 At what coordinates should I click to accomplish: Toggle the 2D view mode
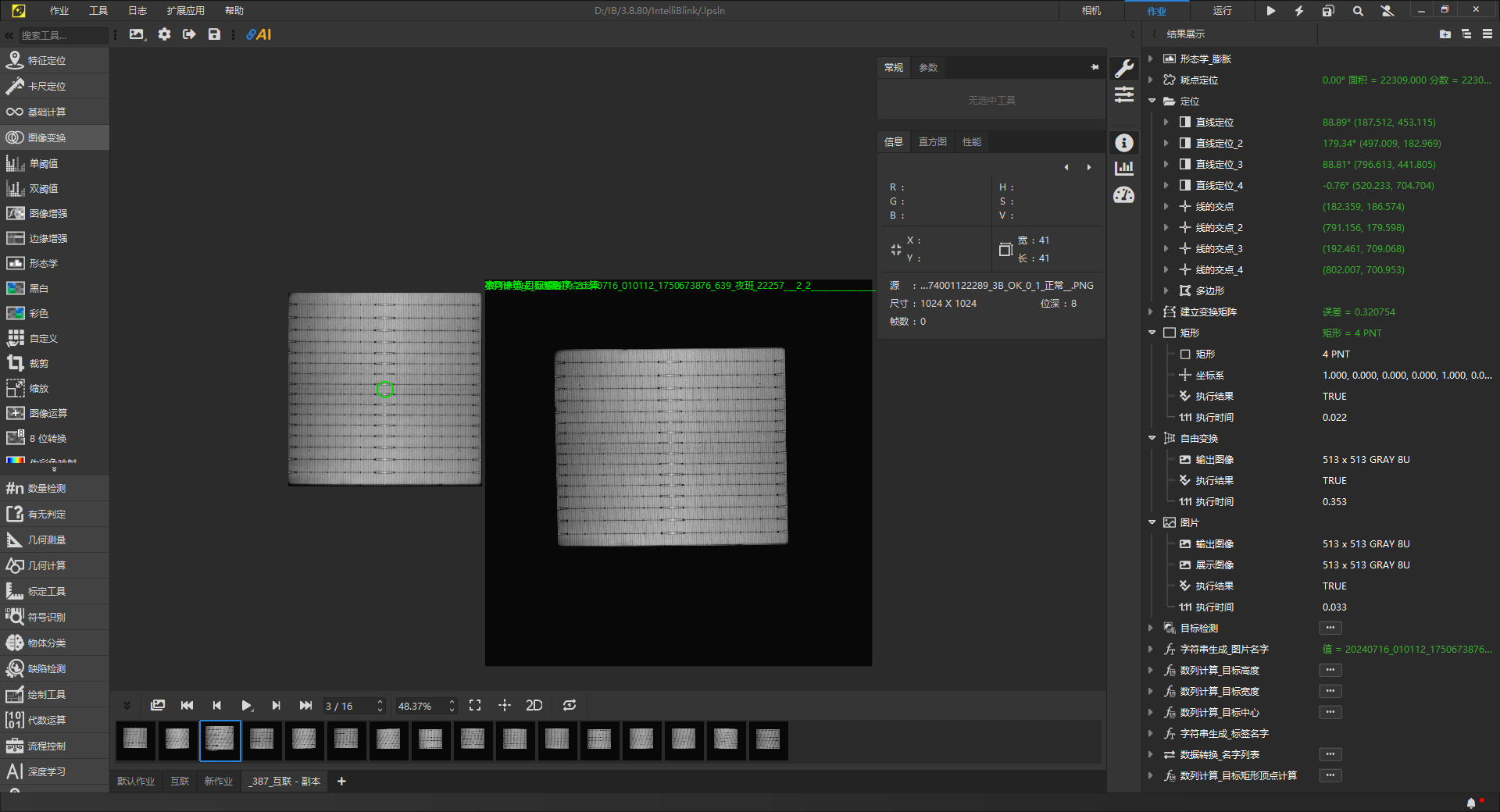tap(534, 706)
